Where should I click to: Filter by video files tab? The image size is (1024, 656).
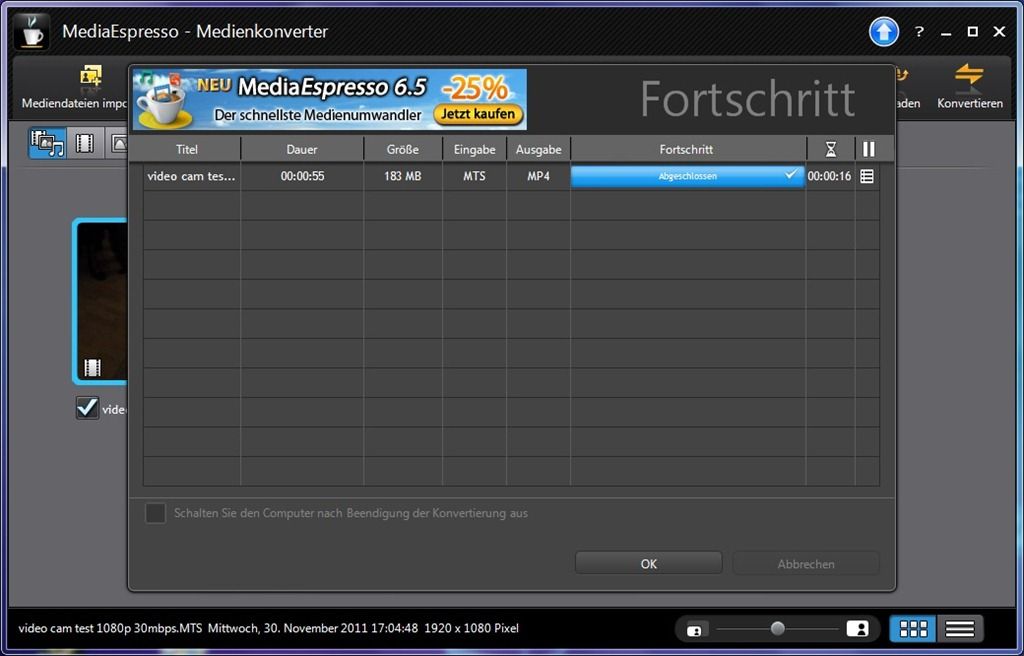click(x=85, y=143)
